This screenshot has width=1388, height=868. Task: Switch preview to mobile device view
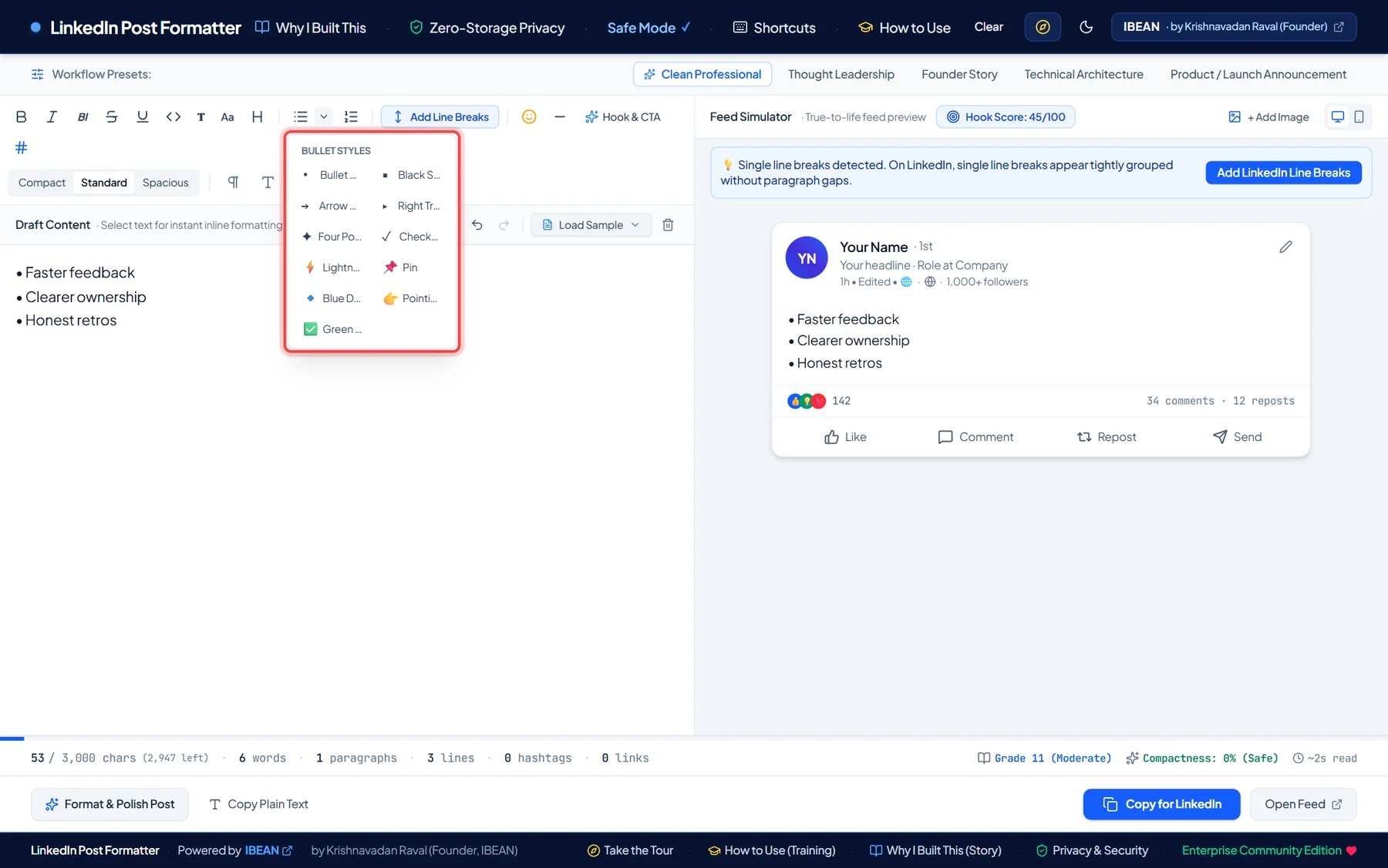[1359, 117]
